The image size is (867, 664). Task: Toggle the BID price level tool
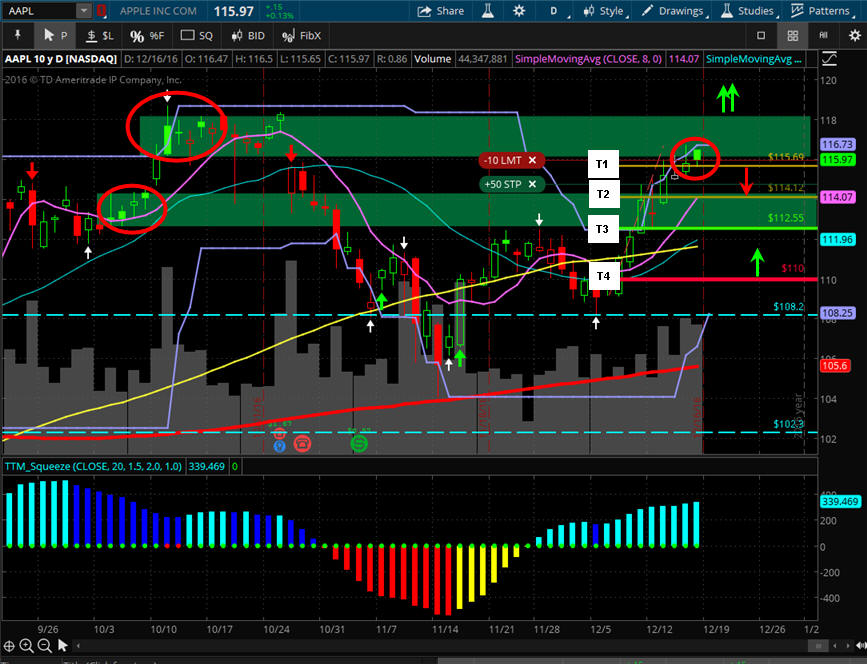[247, 35]
